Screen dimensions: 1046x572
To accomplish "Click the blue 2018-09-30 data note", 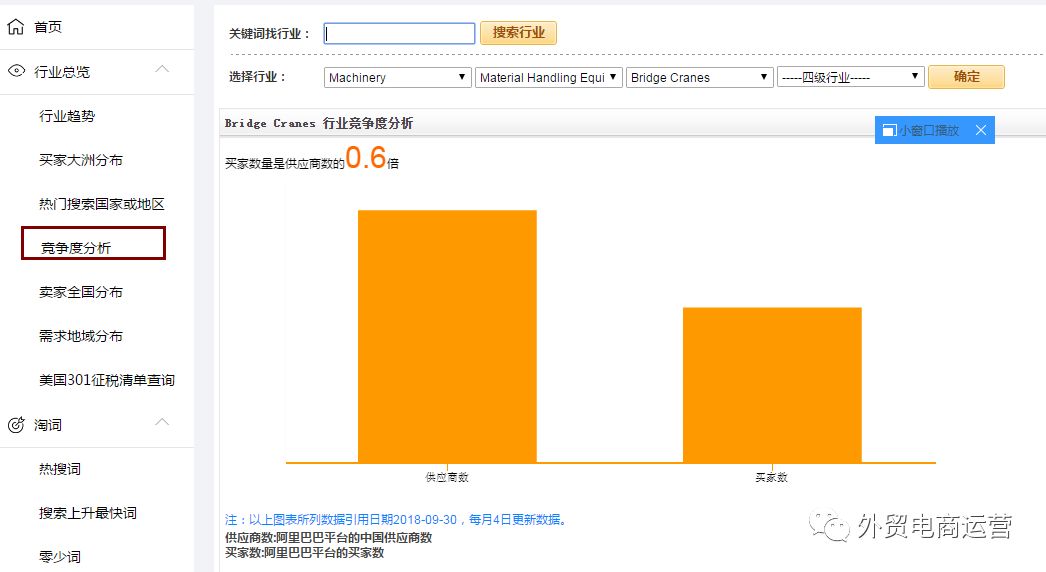I will [398, 519].
